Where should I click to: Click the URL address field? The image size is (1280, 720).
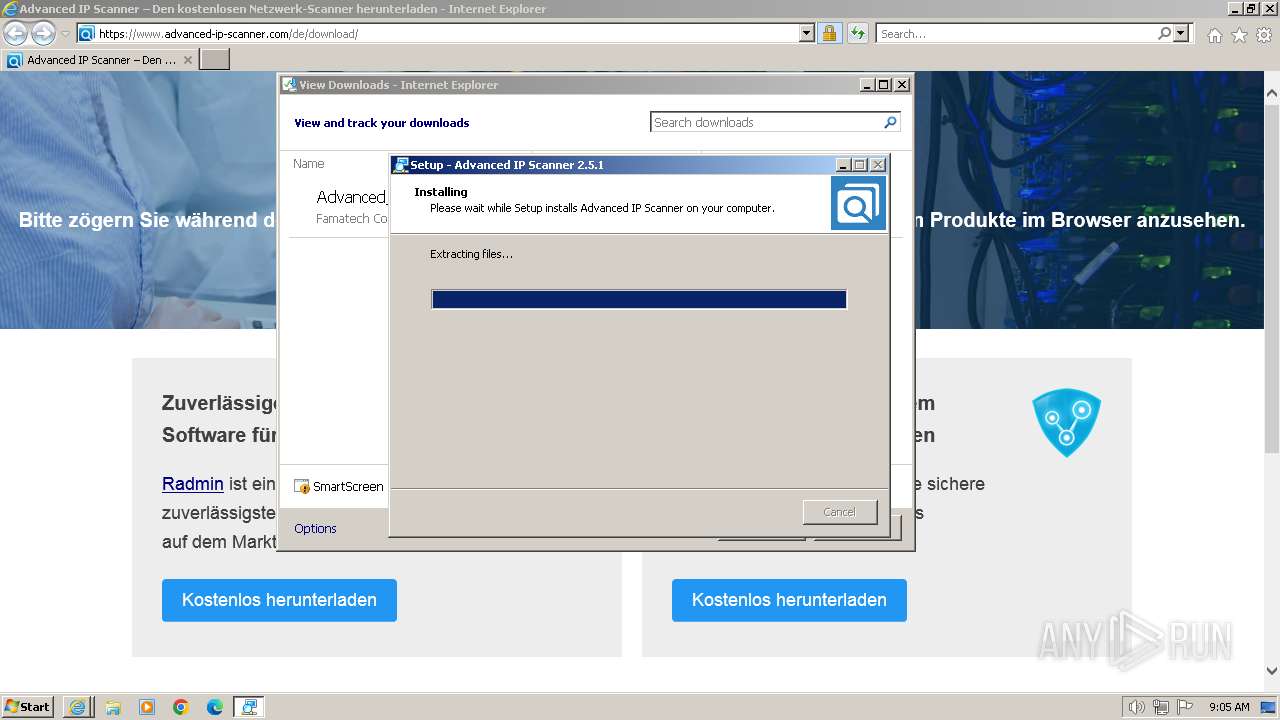click(447, 33)
